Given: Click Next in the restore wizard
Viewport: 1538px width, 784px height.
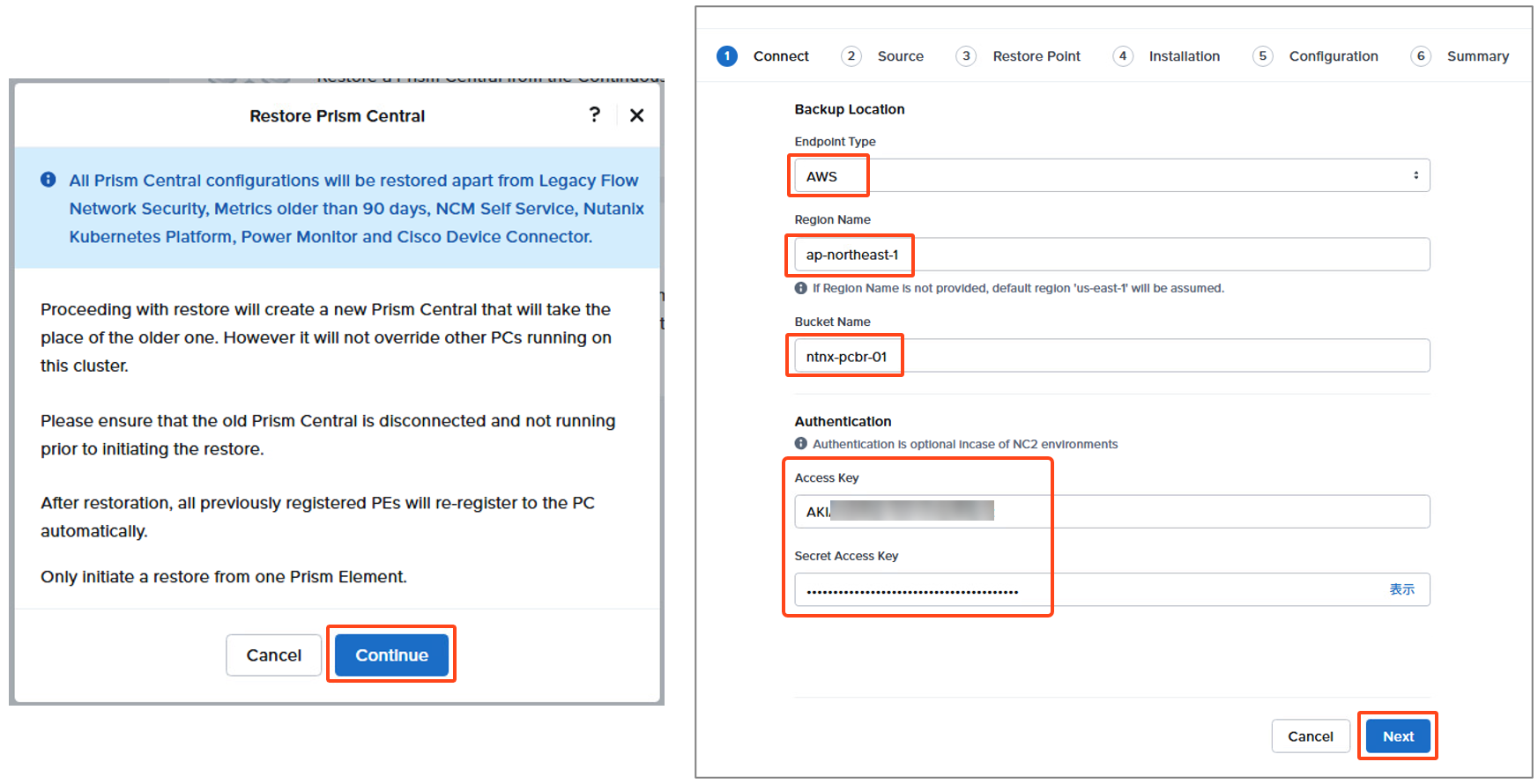Looking at the screenshot, I should tap(1398, 736).
